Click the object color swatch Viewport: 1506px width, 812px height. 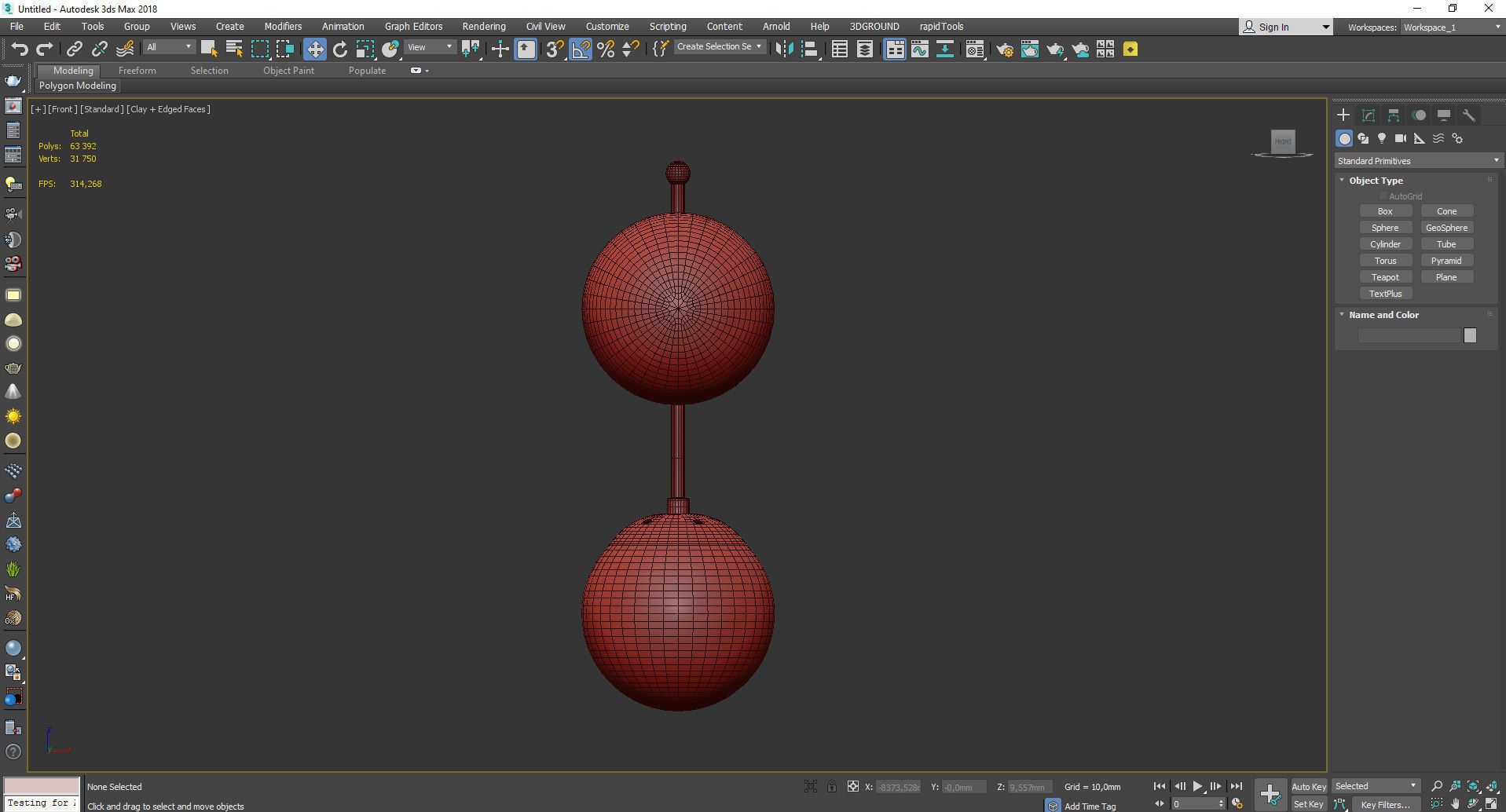pos(1470,335)
